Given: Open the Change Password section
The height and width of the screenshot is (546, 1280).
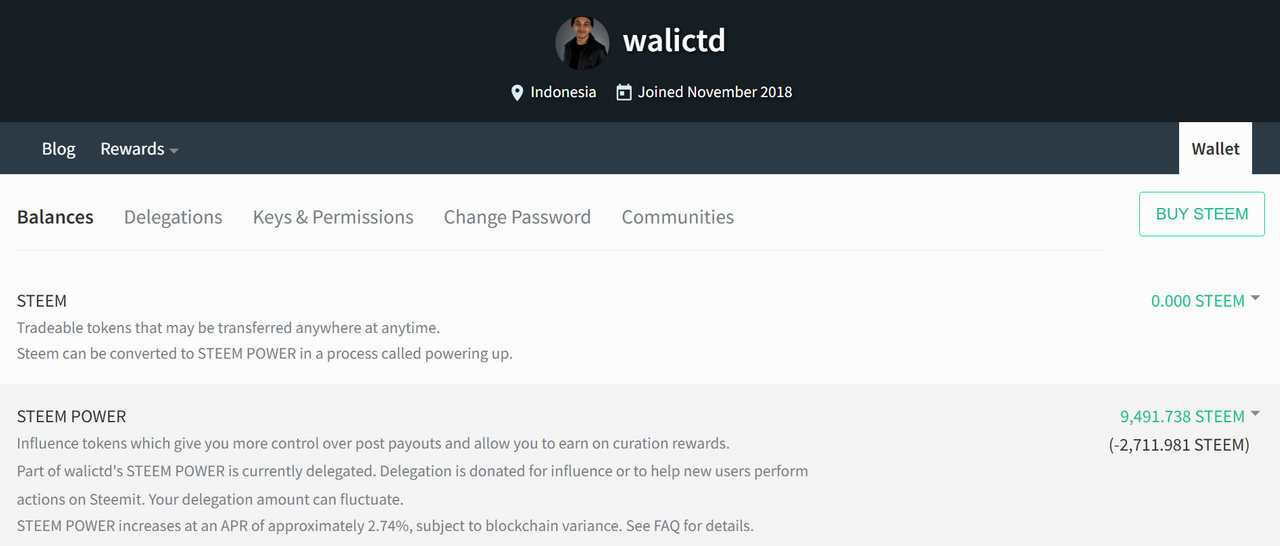Looking at the screenshot, I should pyautogui.click(x=517, y=217).
